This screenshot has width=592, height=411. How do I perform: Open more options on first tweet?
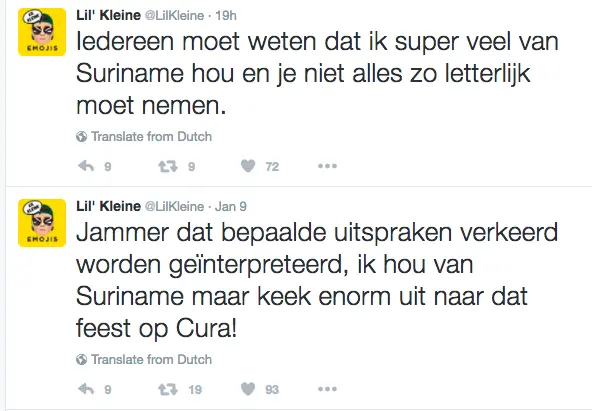click(x=327, y=166)
